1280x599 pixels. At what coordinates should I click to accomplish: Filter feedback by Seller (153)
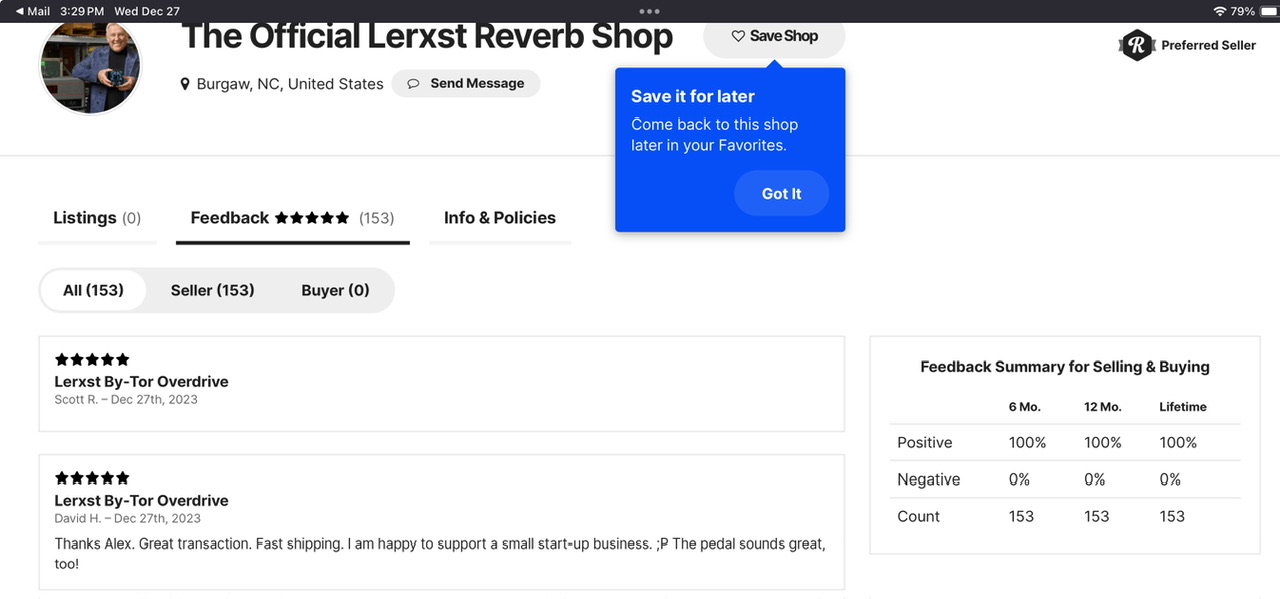point(212,290)
